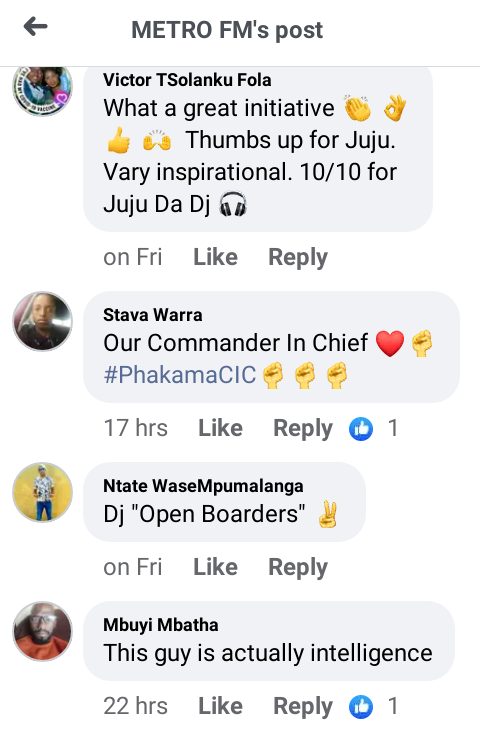Open Stava Warra's profile picture
480x731 pixels.
[x=42, y=321]
